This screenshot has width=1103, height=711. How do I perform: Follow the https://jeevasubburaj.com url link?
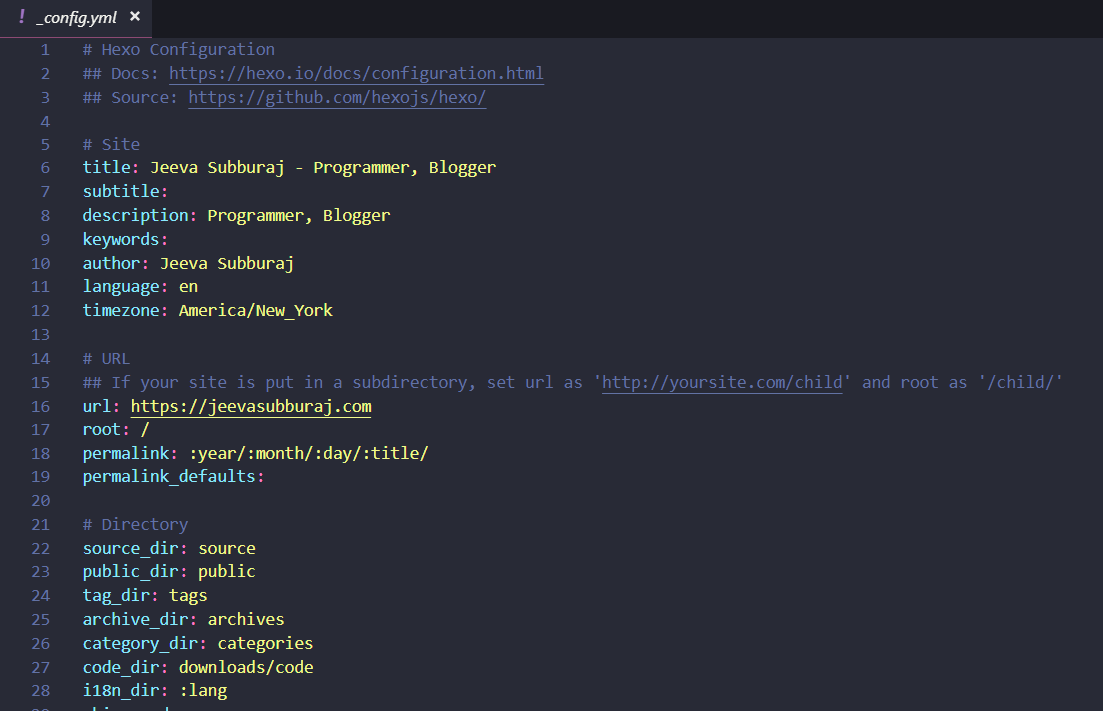point(251,406)
